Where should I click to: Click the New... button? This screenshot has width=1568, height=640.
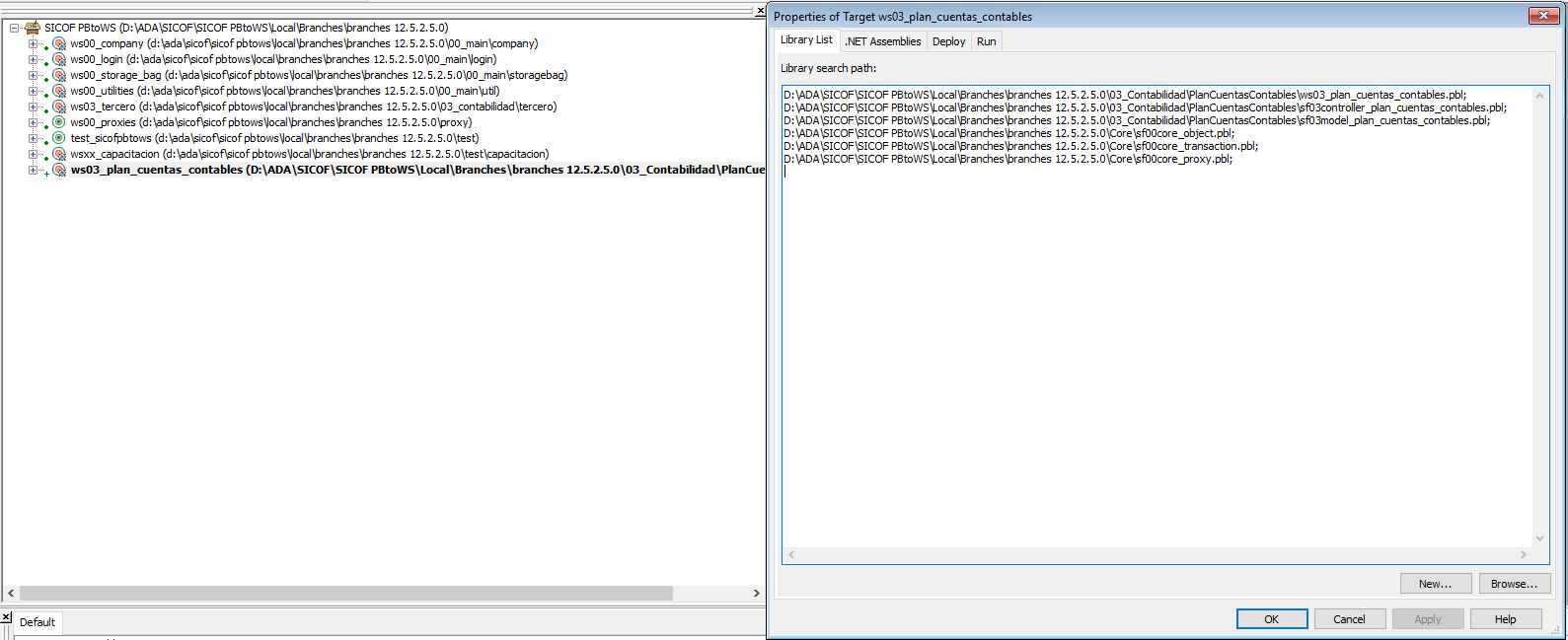pyautogui.click(x=1435, y=584)
